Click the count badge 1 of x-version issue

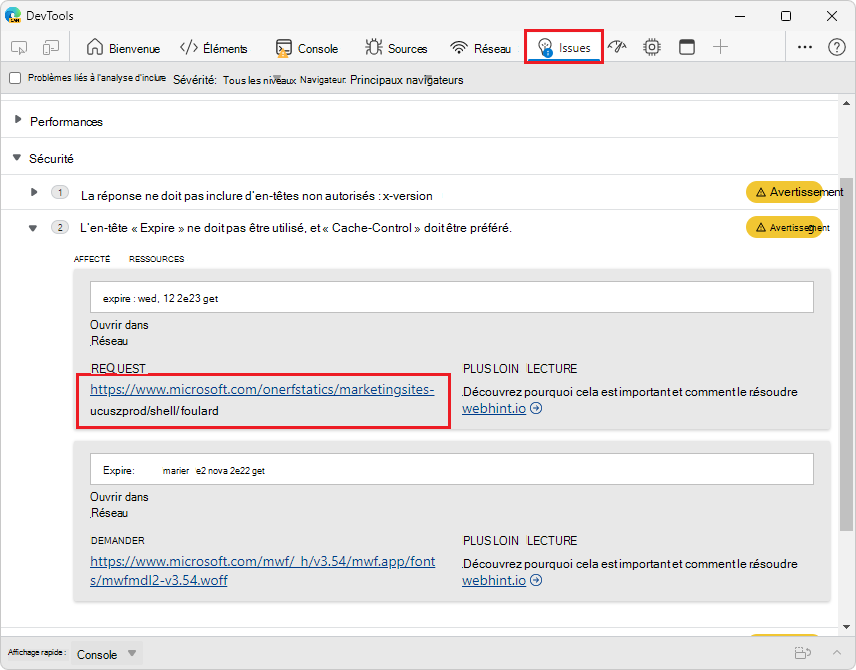click(x=60, y=192)
